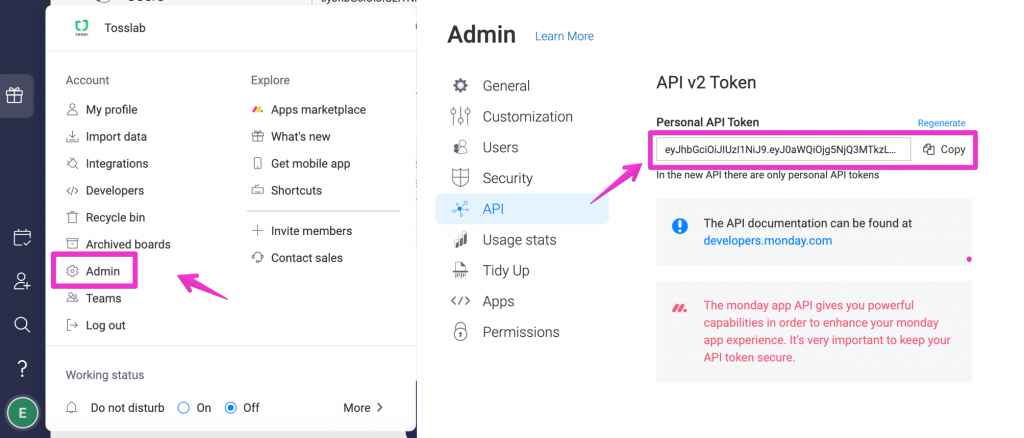Open My profile menu entry
1024x438 pixels.
(x=111, y=110)
